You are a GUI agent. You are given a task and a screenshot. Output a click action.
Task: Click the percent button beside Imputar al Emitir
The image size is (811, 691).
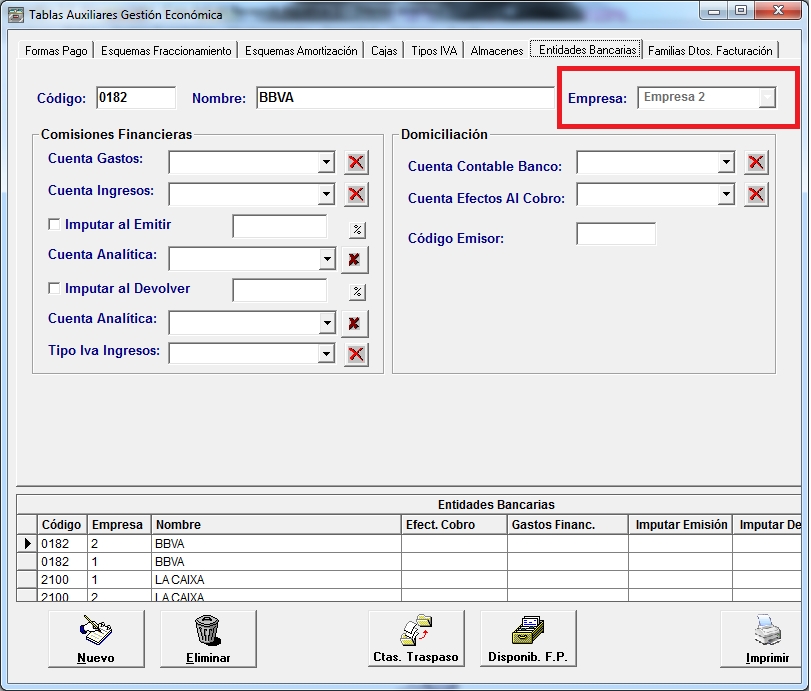pyautogui.click(x=357, y=230)
